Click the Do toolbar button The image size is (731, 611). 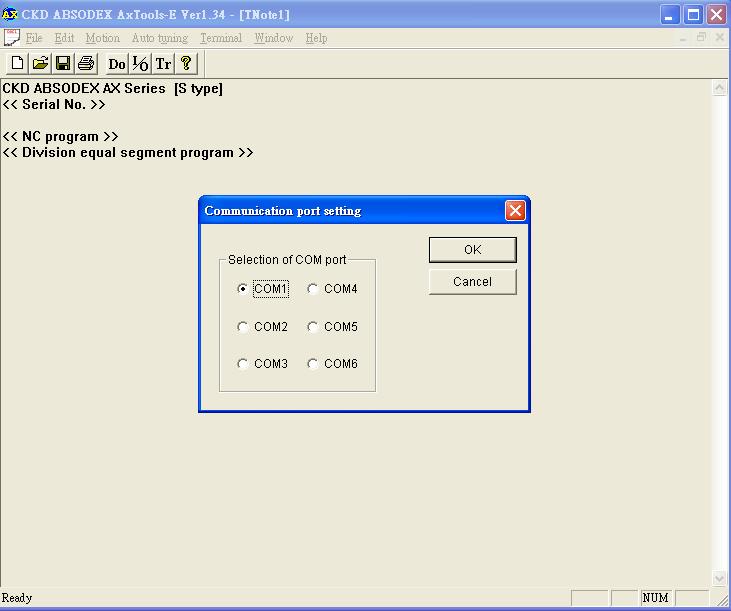point(117,64)
